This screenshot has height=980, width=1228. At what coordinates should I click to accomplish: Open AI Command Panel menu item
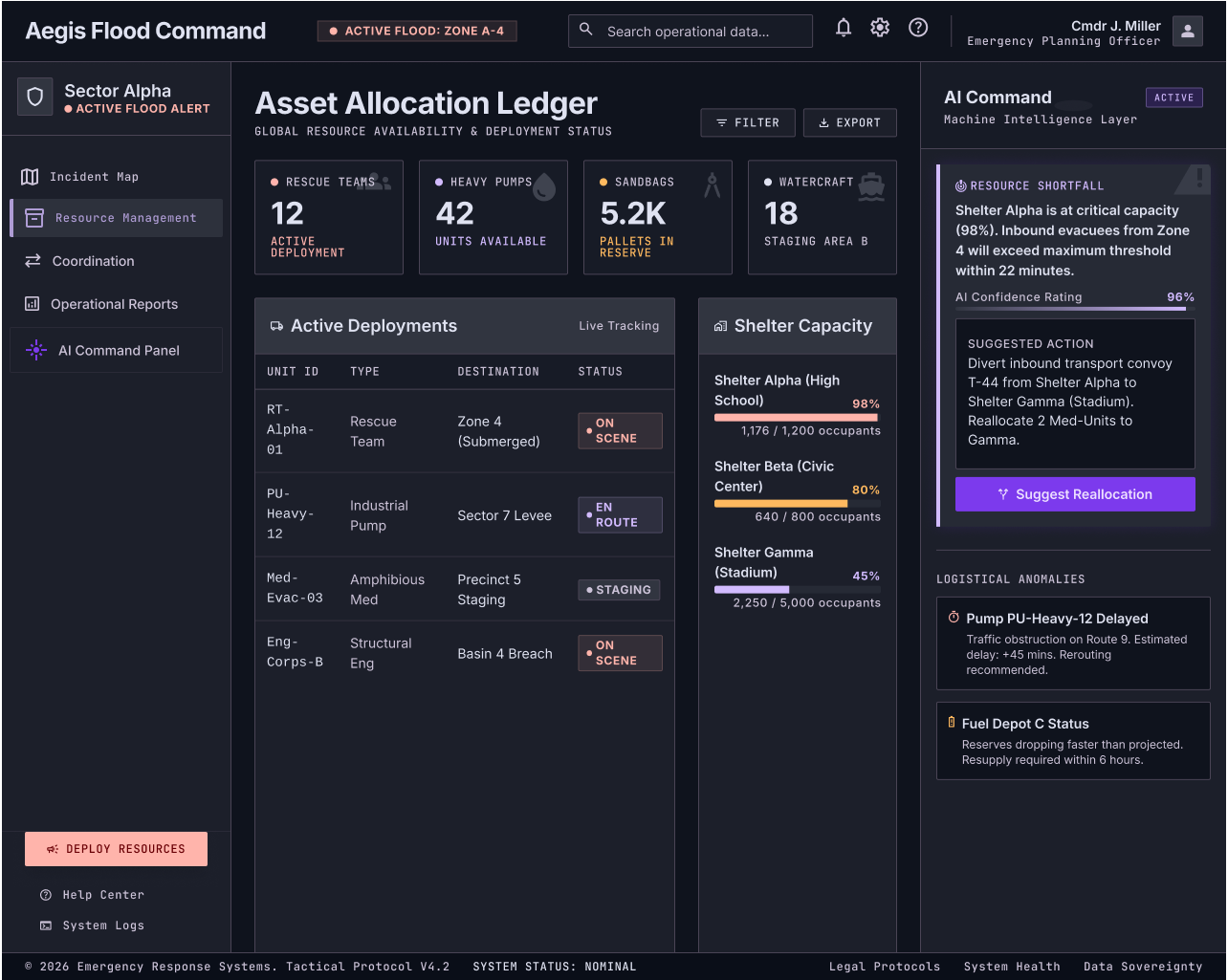coord(117,351)
